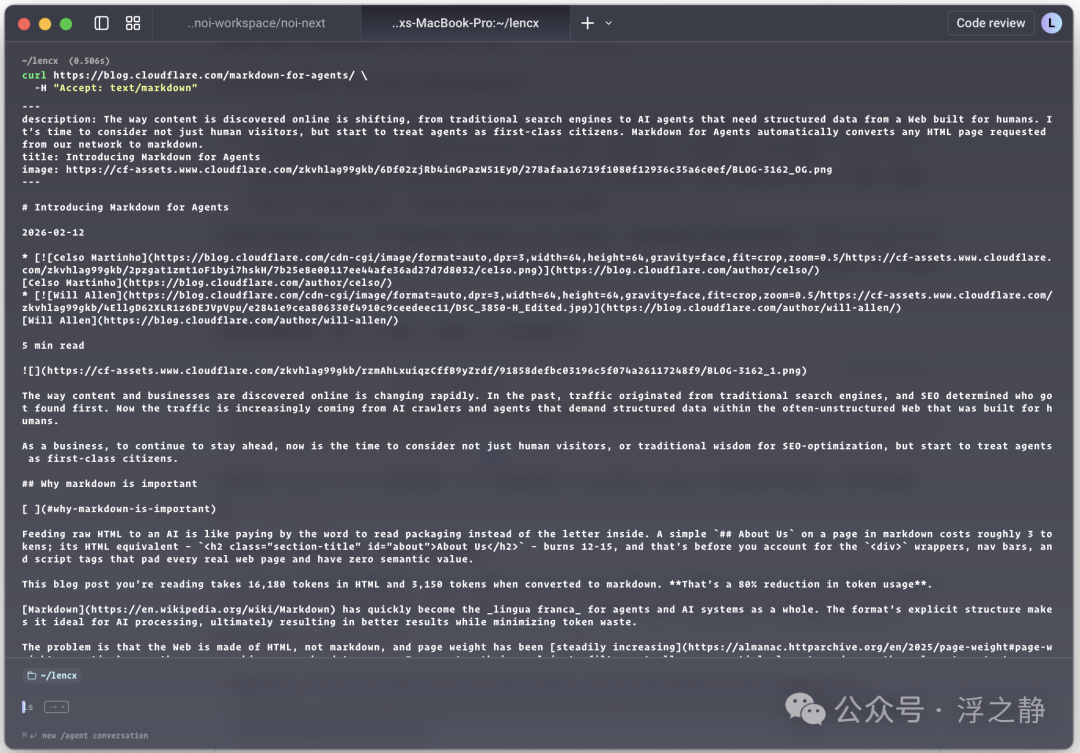
Task: Open the "L" user avatar menu
Action: coord(1051,23)
